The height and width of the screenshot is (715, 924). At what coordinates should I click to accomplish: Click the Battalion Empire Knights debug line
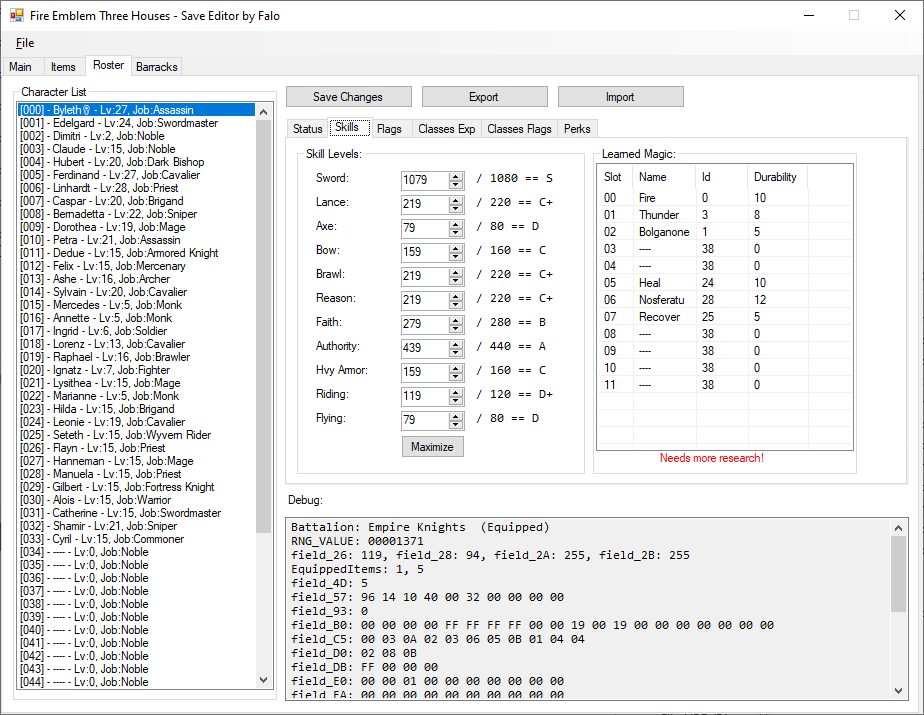click(420, 527)
